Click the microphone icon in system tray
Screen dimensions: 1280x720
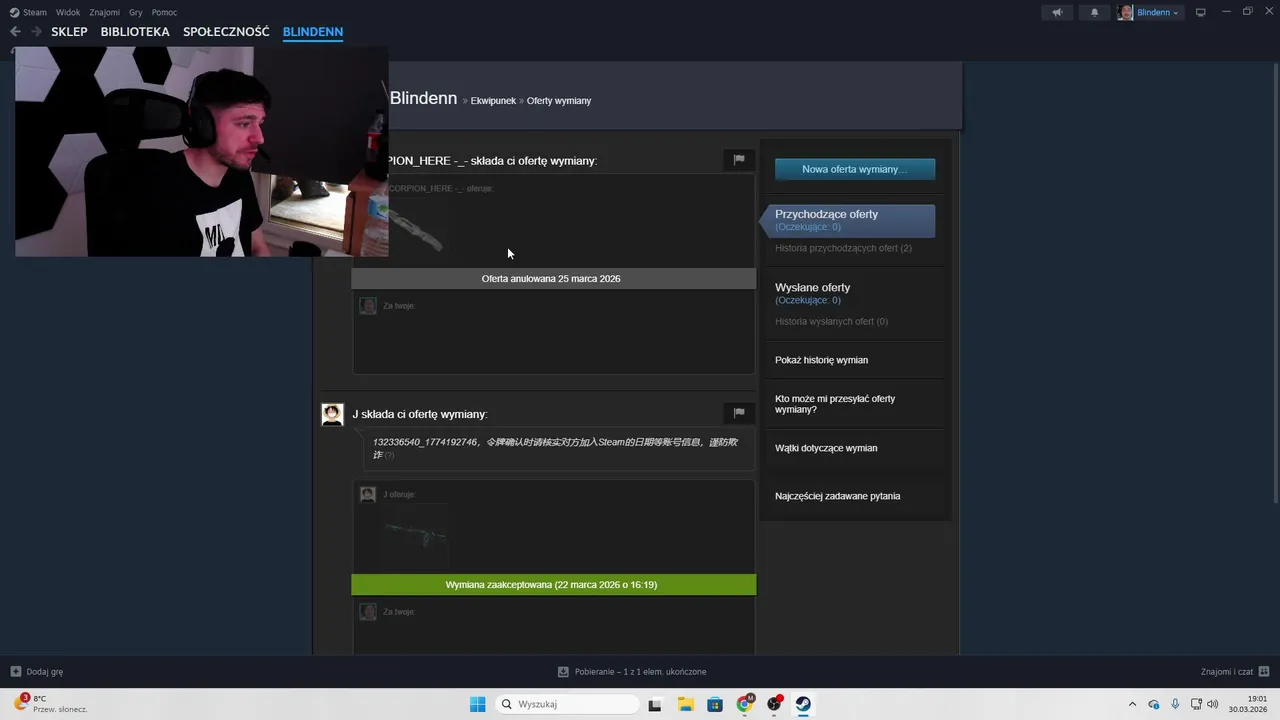tap(1175, 704)
